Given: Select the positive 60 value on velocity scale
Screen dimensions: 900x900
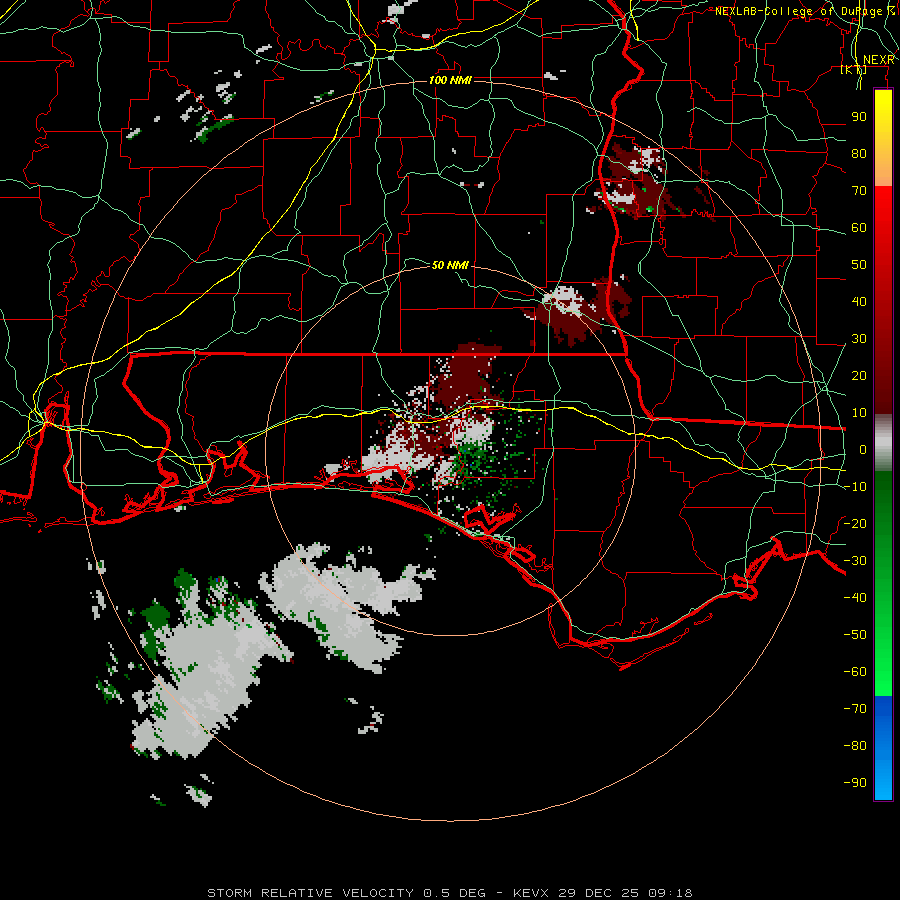Looking at the screenshot, I should pyautogui.click(x=859, y=227).
